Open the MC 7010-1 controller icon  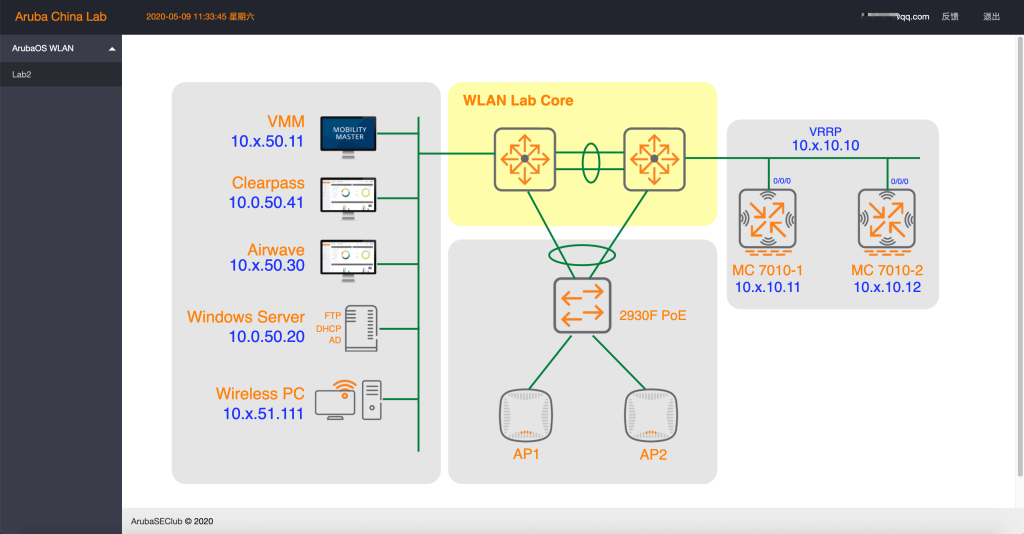click(x=767, y=222)
